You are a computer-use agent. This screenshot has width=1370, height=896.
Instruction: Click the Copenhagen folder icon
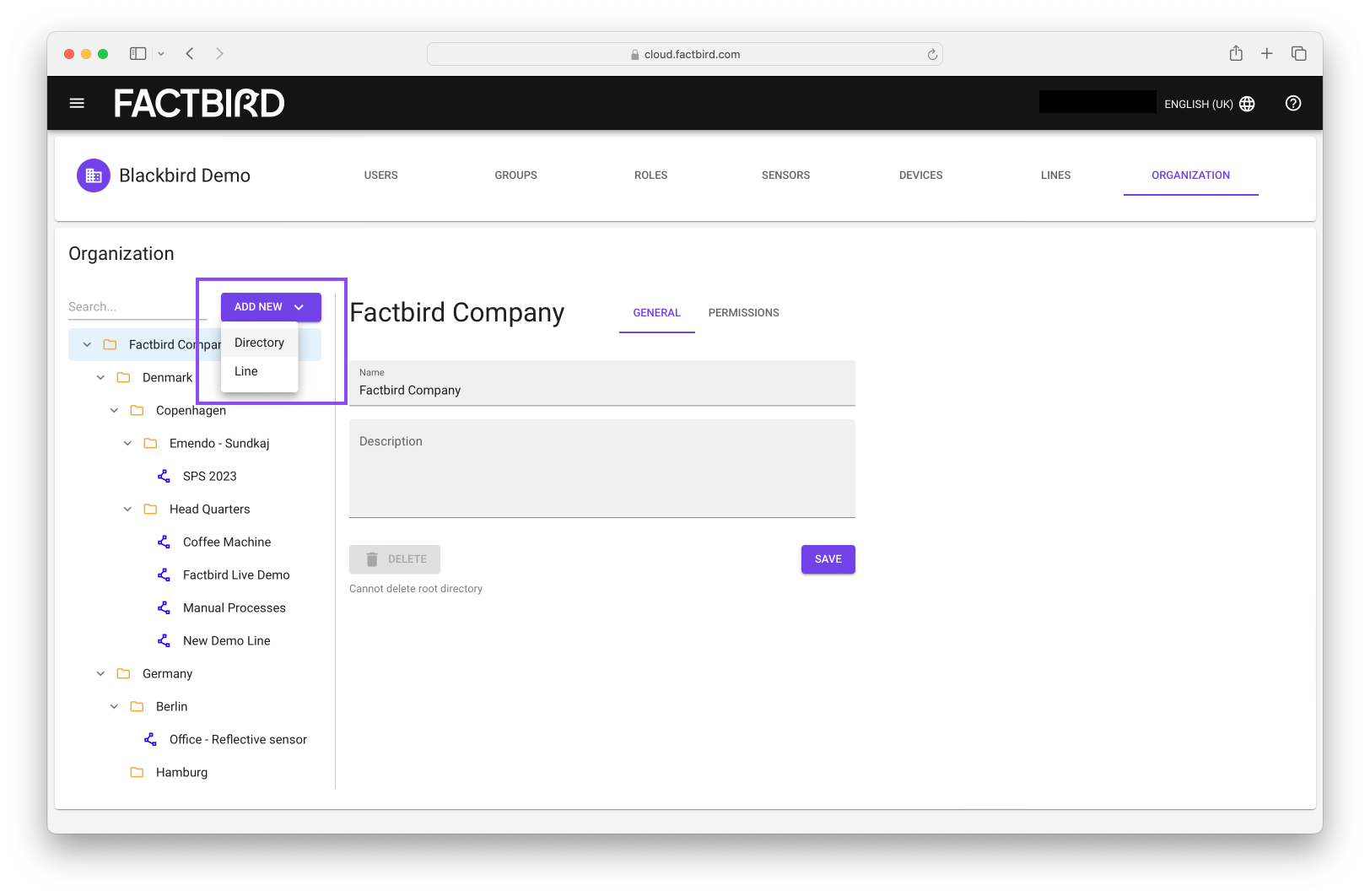click(x=137, y=410)
